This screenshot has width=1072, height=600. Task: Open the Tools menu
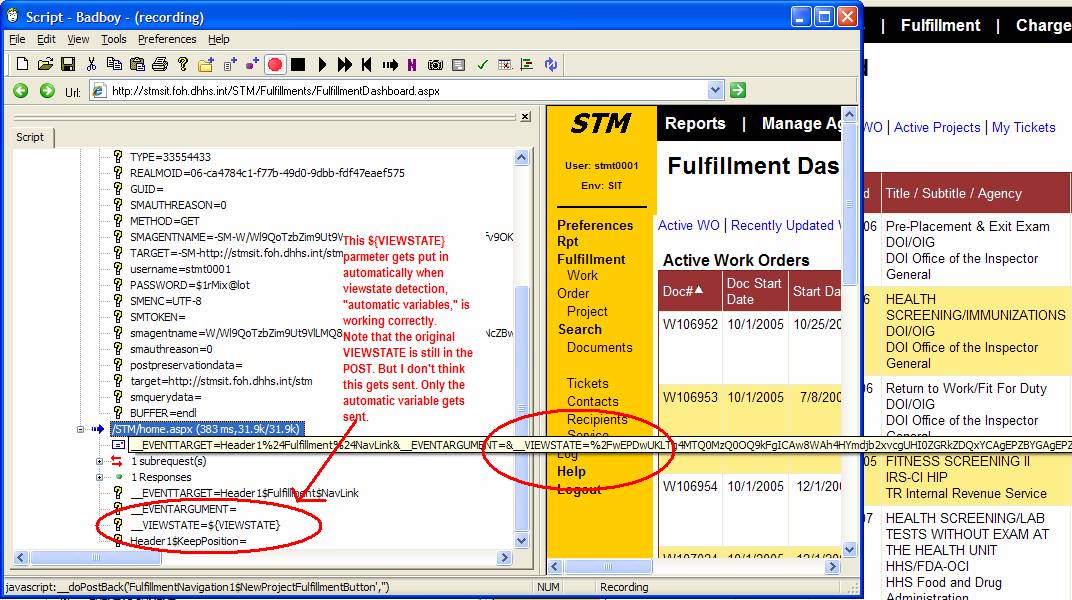pos(114,39)
